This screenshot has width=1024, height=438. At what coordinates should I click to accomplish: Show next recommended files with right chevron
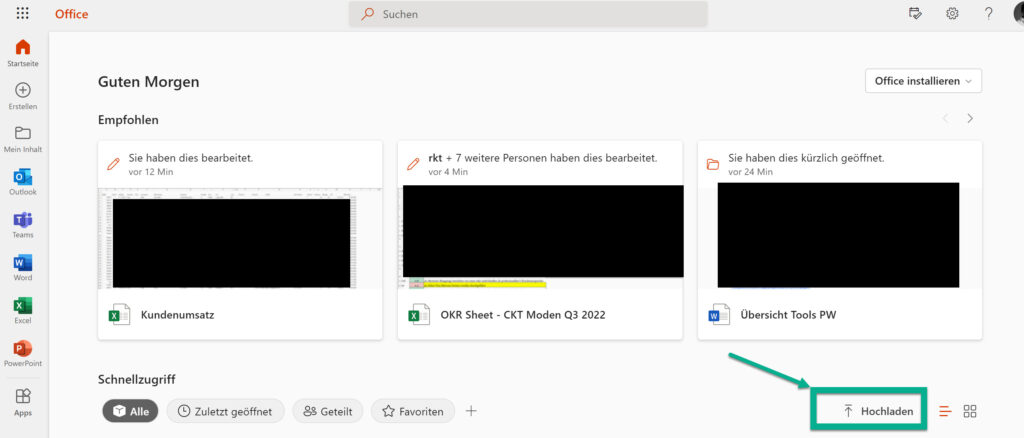(x=969, y=119)
